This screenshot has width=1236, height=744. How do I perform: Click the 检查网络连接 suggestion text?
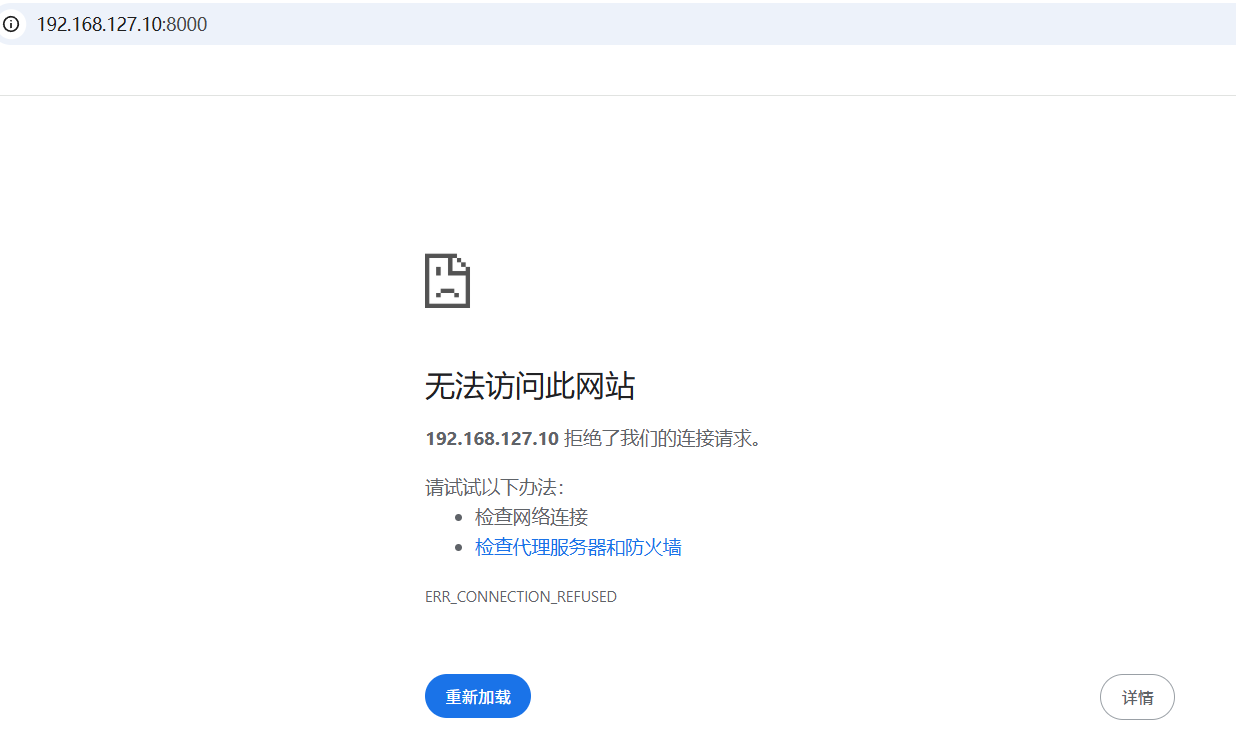point(531,517)
